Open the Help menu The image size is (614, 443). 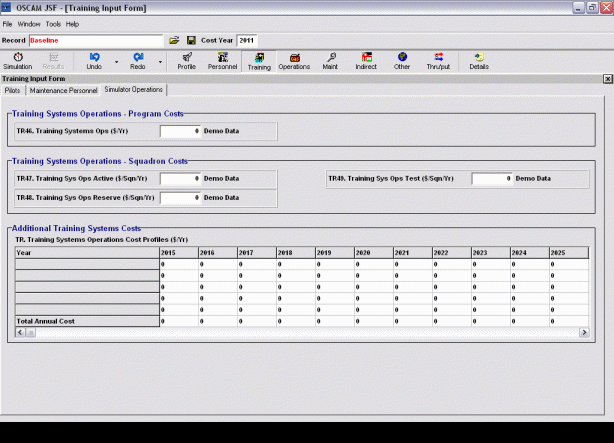pos(72,24)
